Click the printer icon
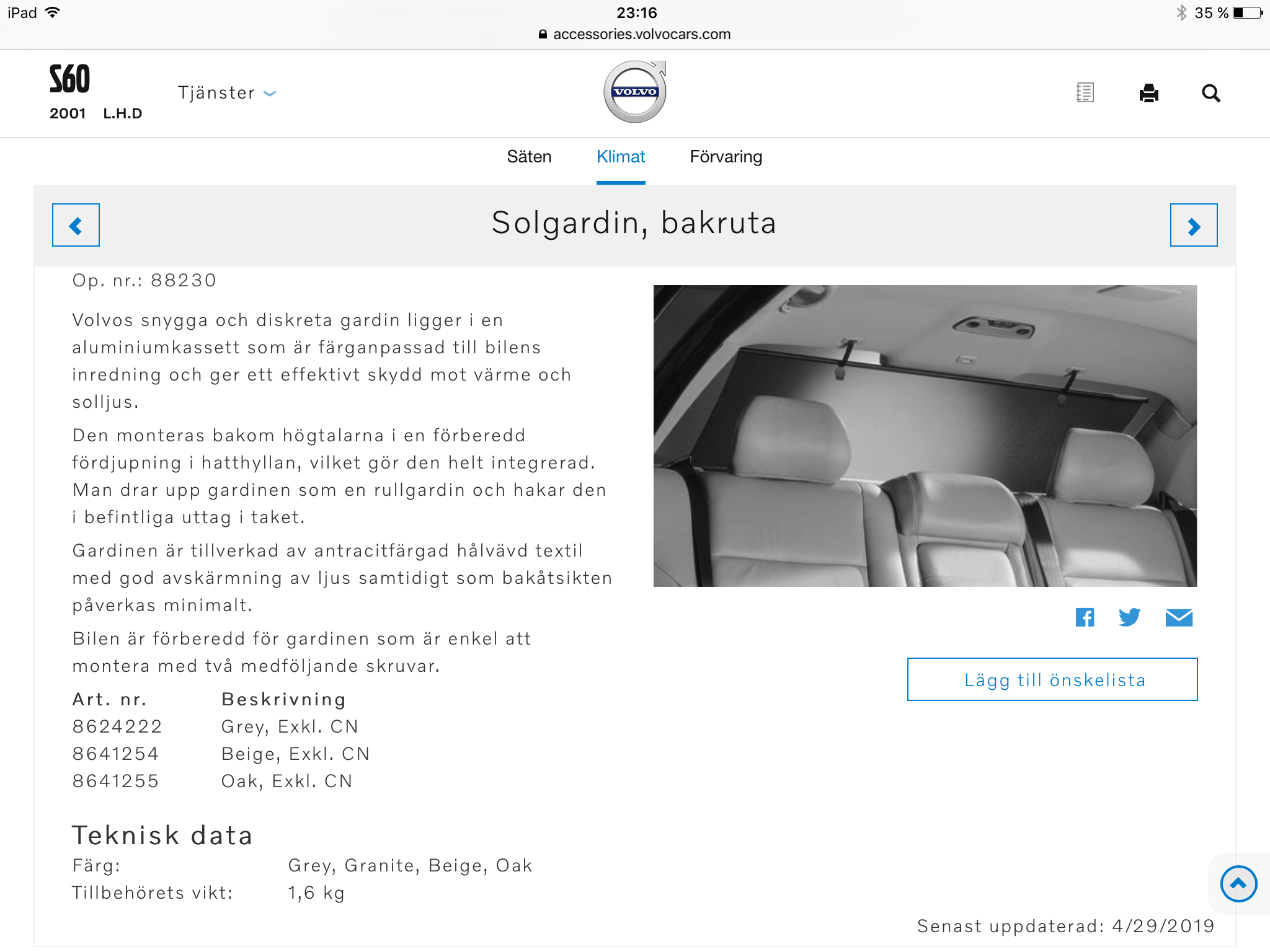Image resolution: width=1270 pixels, height=952 pixels. pyautogui.click(x=1148, y=93)
